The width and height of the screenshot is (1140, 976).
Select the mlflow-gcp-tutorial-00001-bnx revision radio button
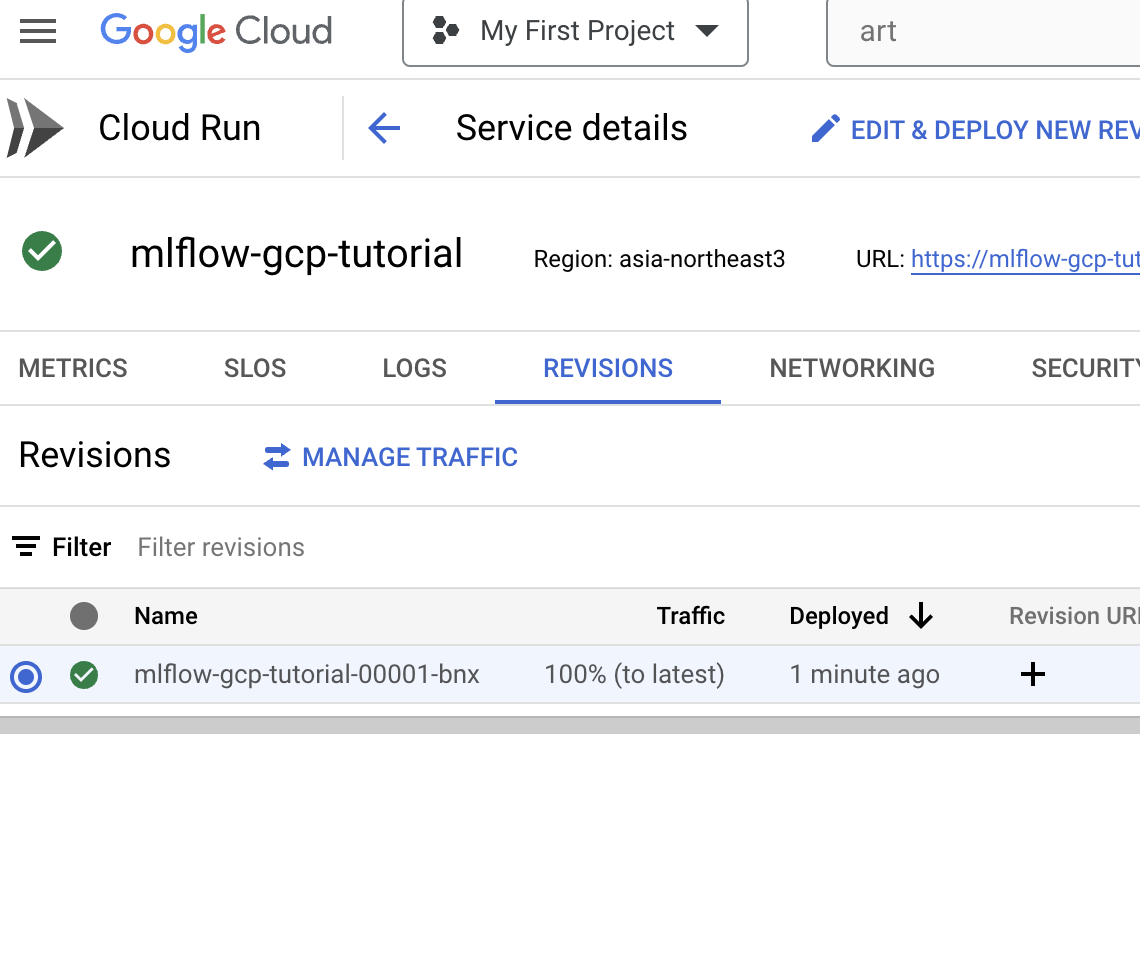[x=25, y=676]
